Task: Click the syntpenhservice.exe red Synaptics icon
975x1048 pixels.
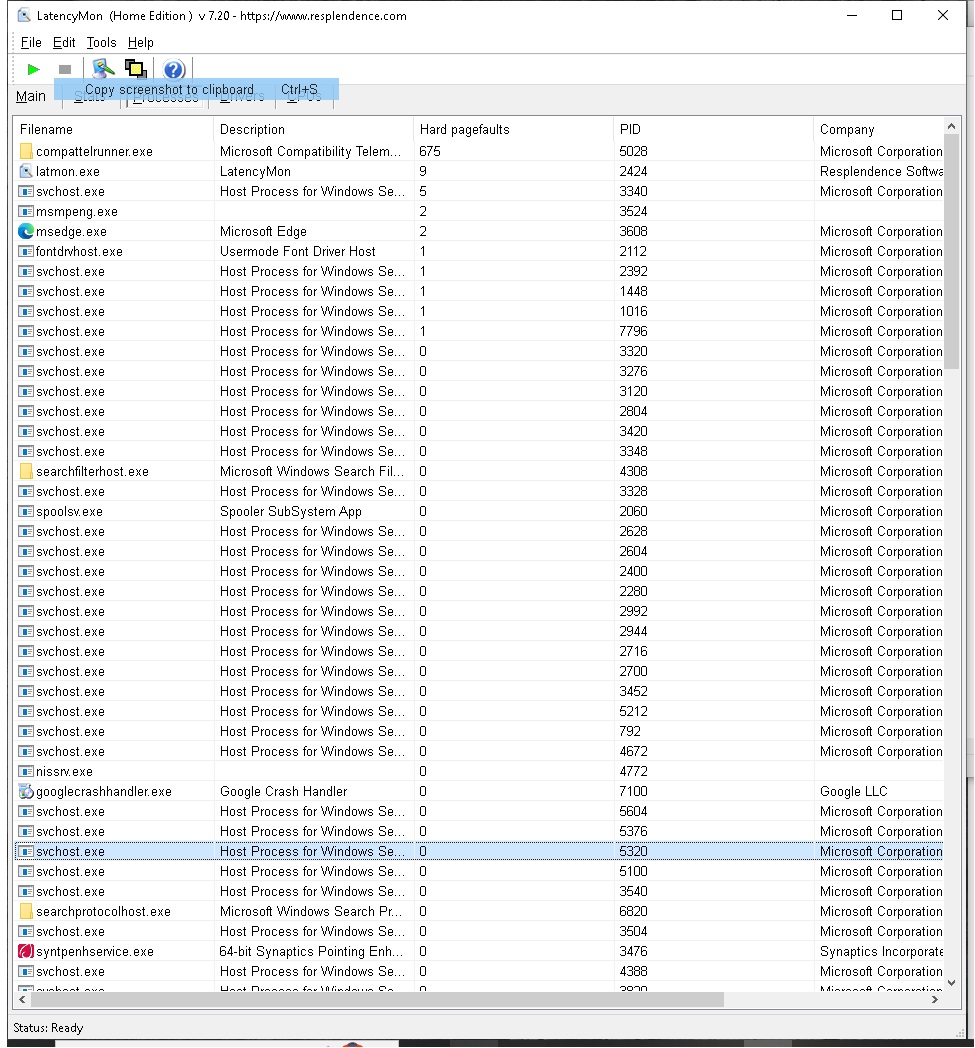Action: (26, 951)
